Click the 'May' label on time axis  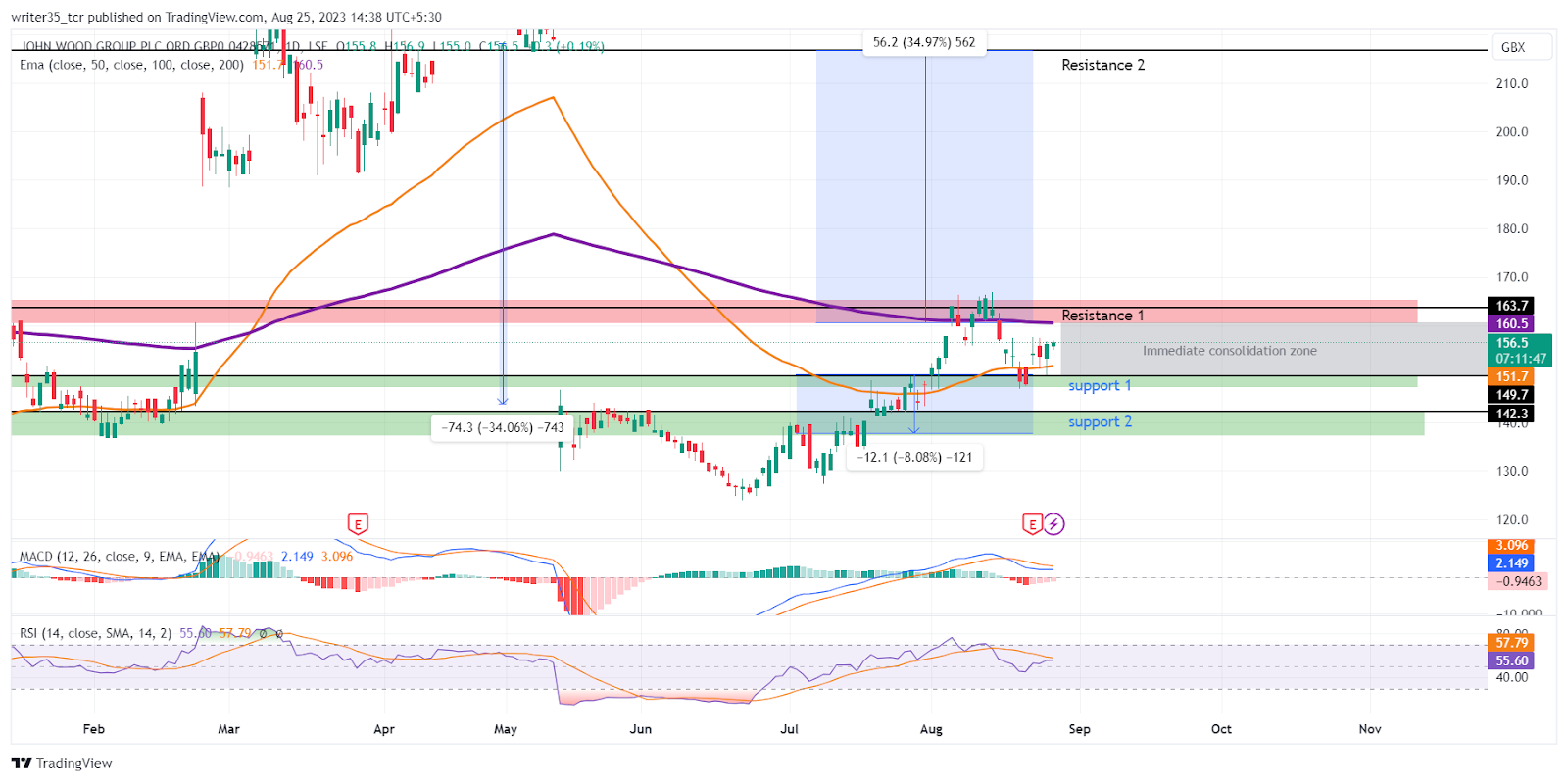506,729
